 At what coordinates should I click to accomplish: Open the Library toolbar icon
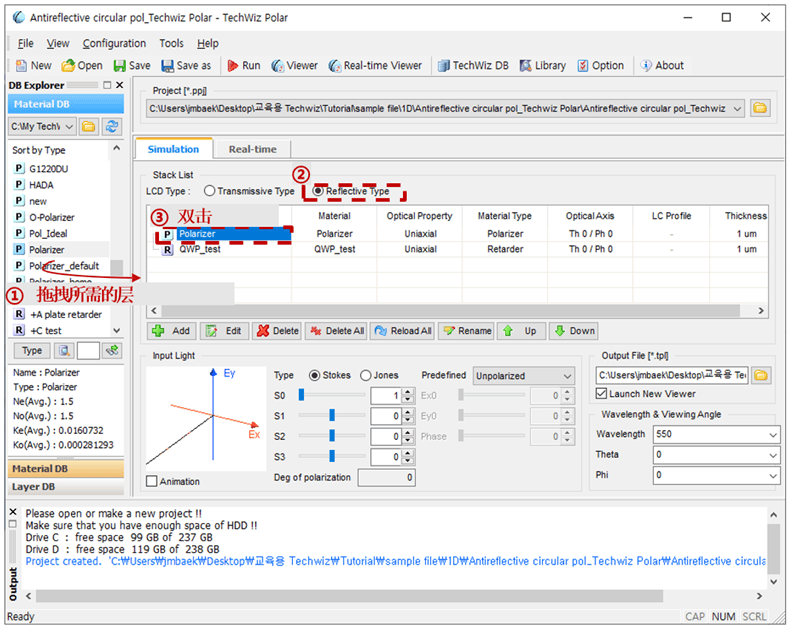[x=542, y=66]
